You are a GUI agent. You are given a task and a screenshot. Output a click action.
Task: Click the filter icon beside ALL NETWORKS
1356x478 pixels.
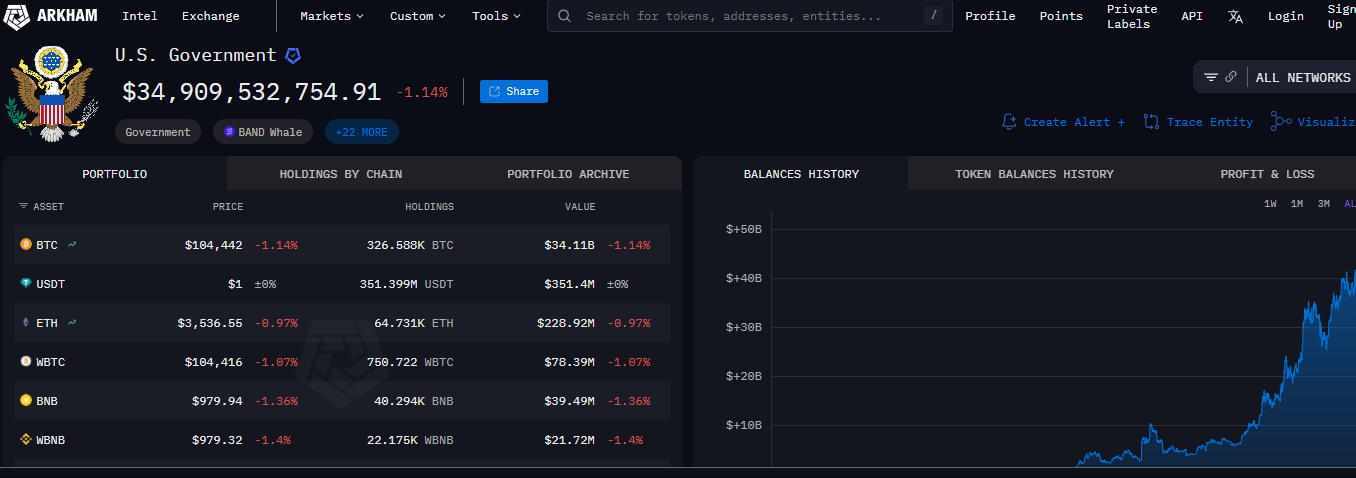(x=1211, y=77)
